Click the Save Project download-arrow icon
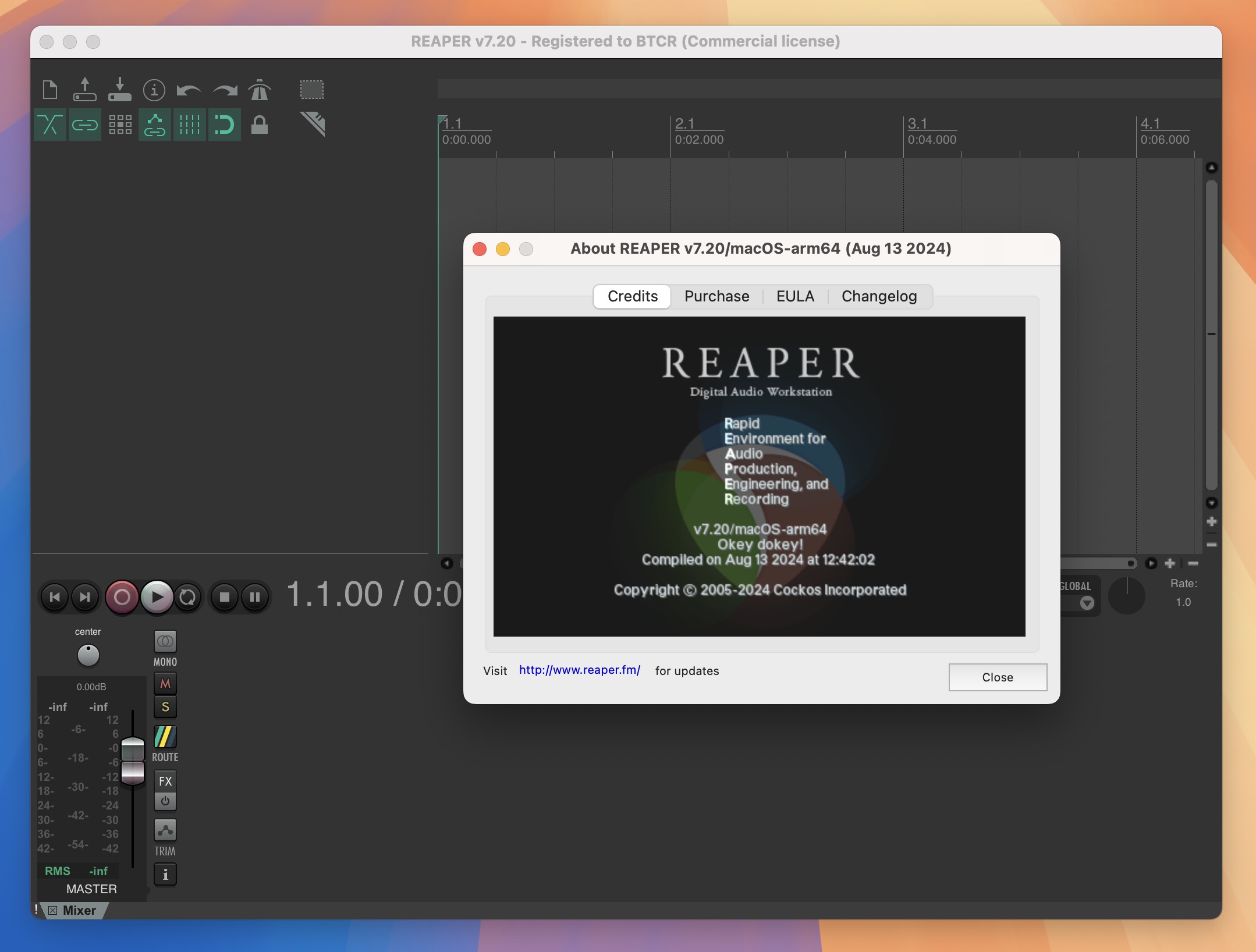This screenshot has width=1256, height=952. [120, 90]
